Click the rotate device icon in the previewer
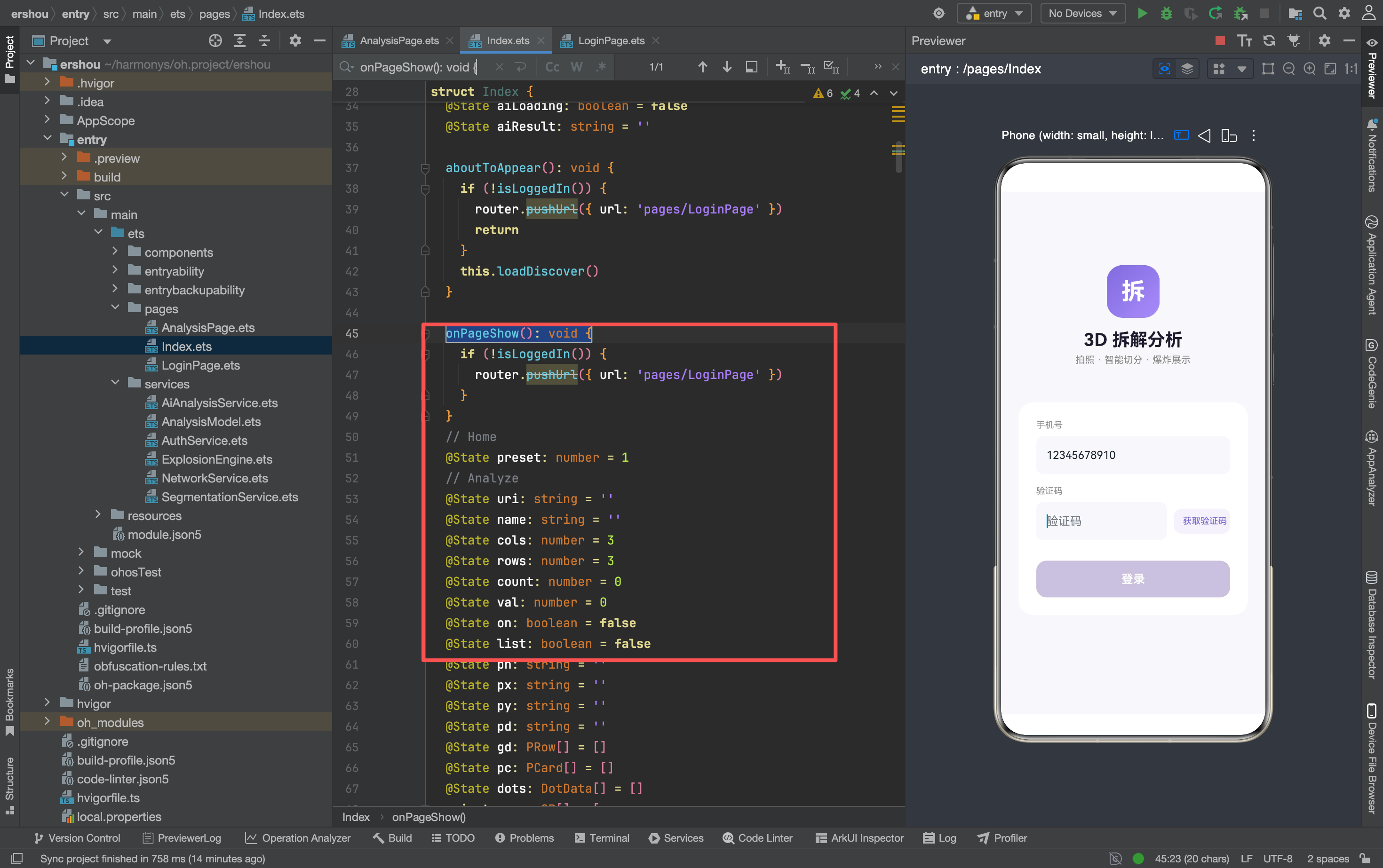This screenshot has height=868, width=1383. coord(1229,135)
